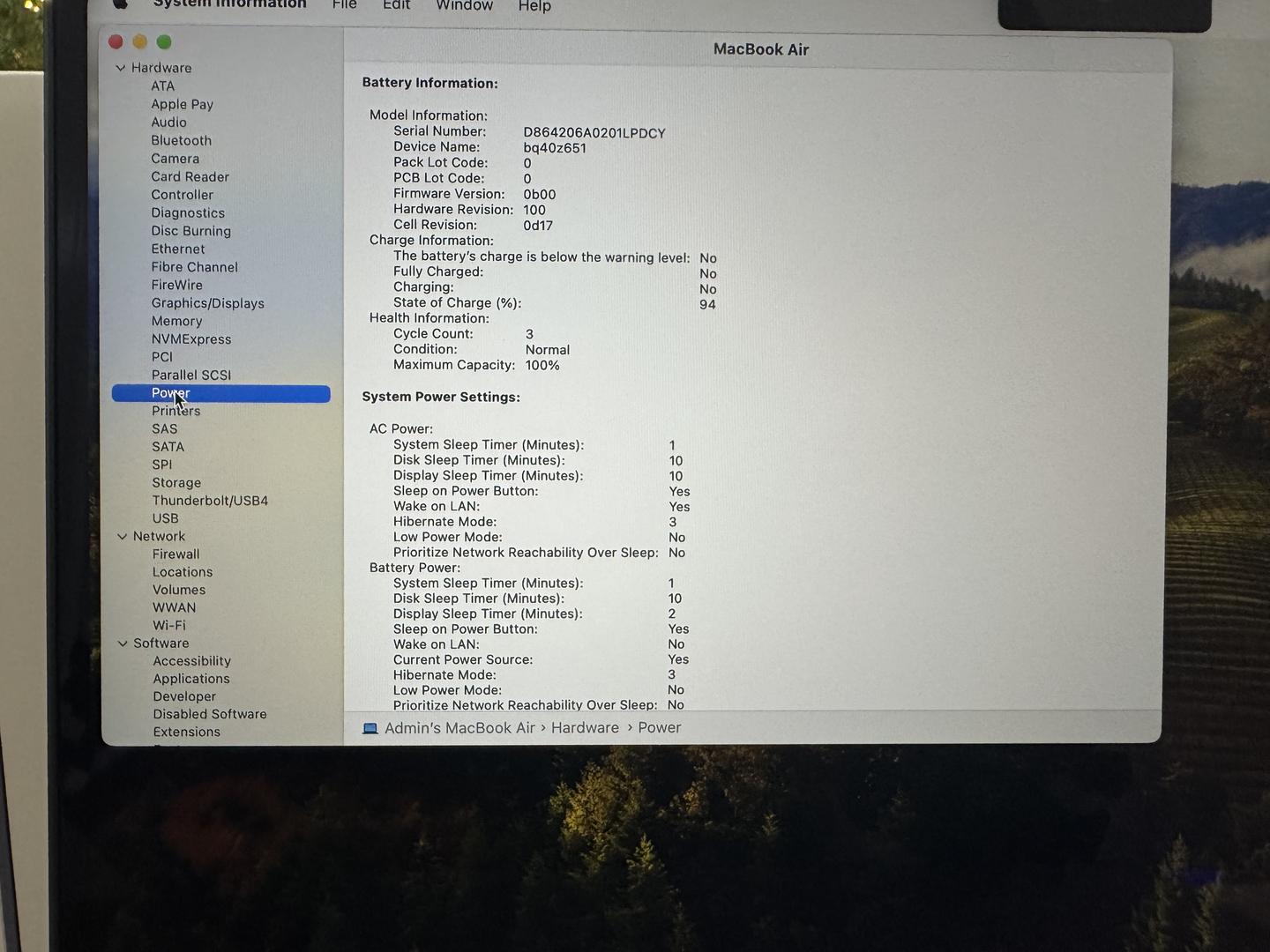Click Hardware in the path bar
Image resolution: width=1270 pixels, height=952 pixels.
[x=585, y=728]
